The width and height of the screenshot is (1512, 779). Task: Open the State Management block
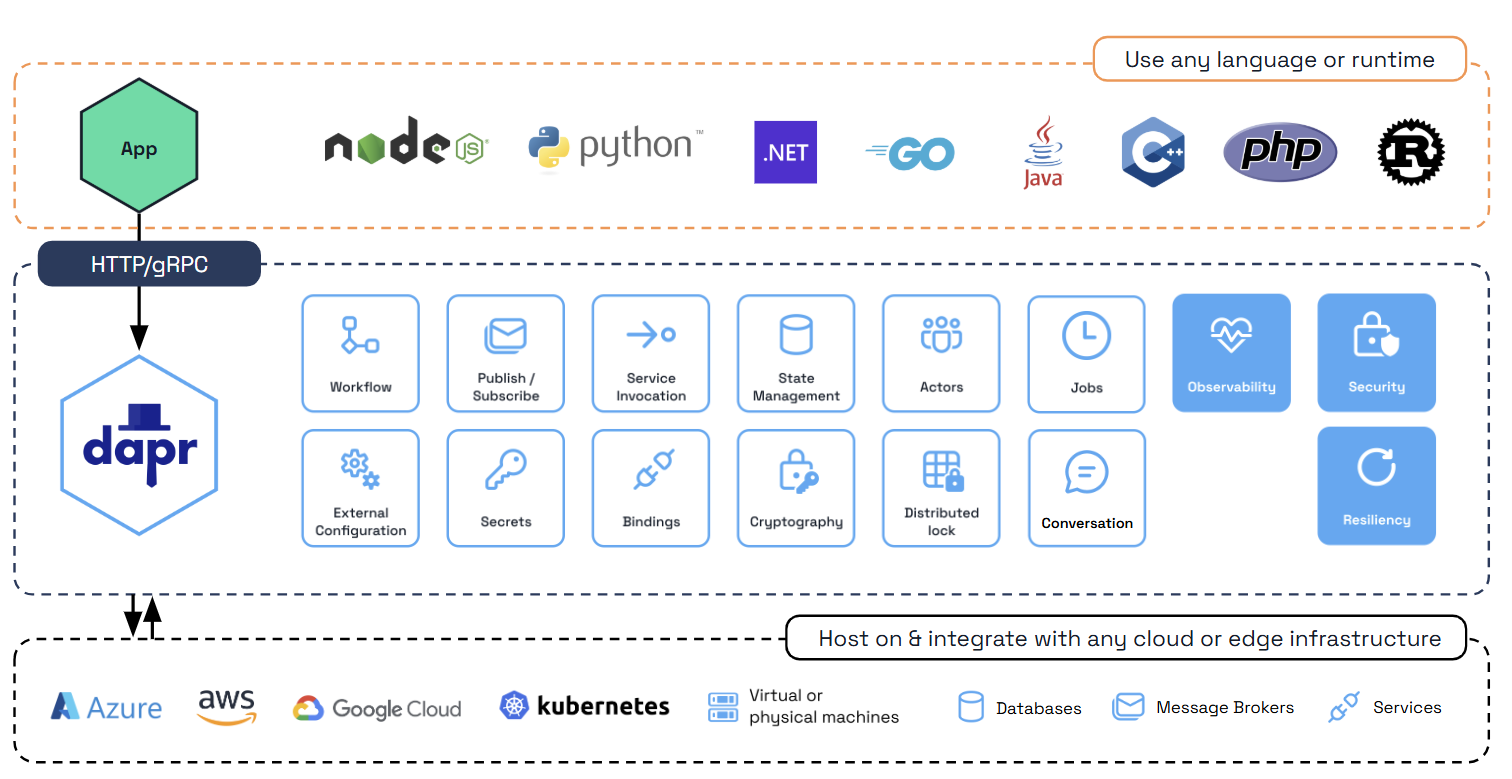(x=796, y=353)
